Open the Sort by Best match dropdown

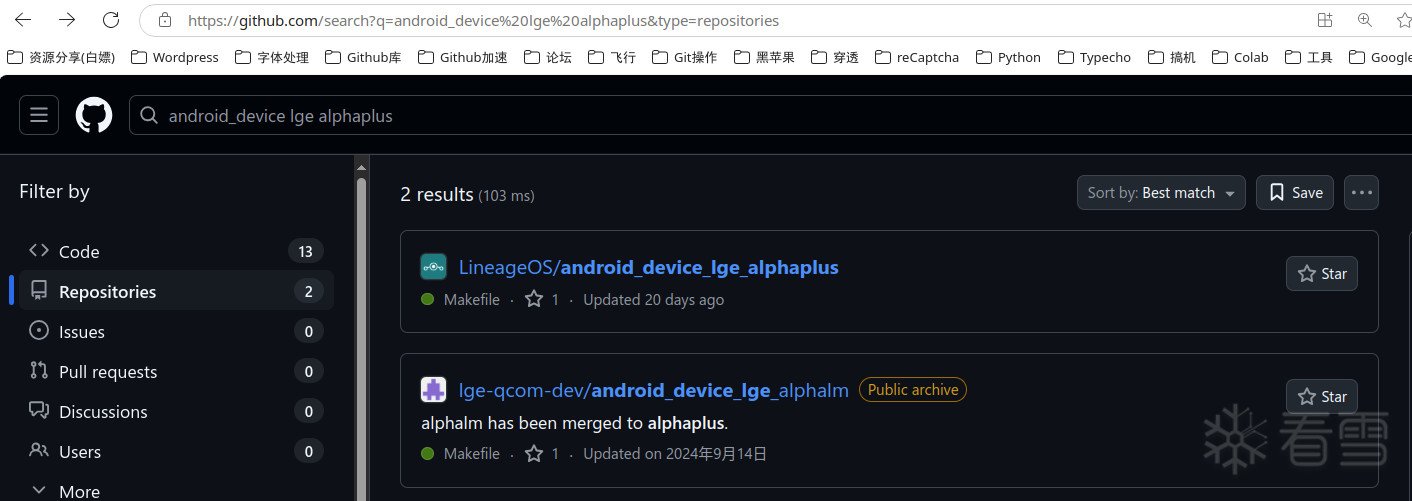click(1160, 193)
